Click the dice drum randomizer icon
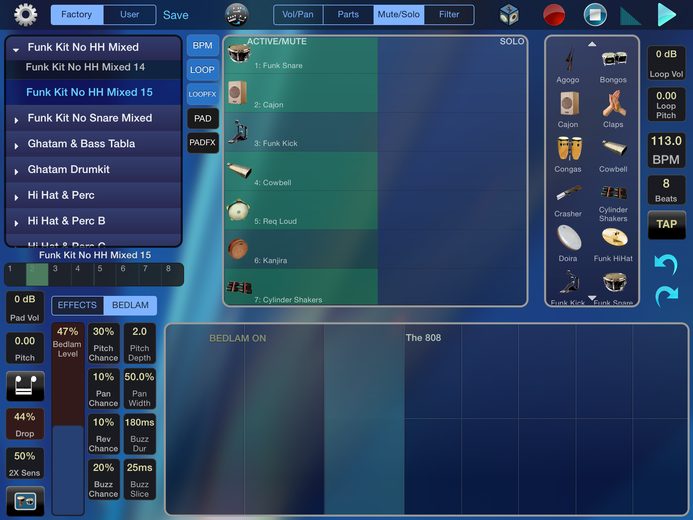693x520 pixels. pos(236,15)
